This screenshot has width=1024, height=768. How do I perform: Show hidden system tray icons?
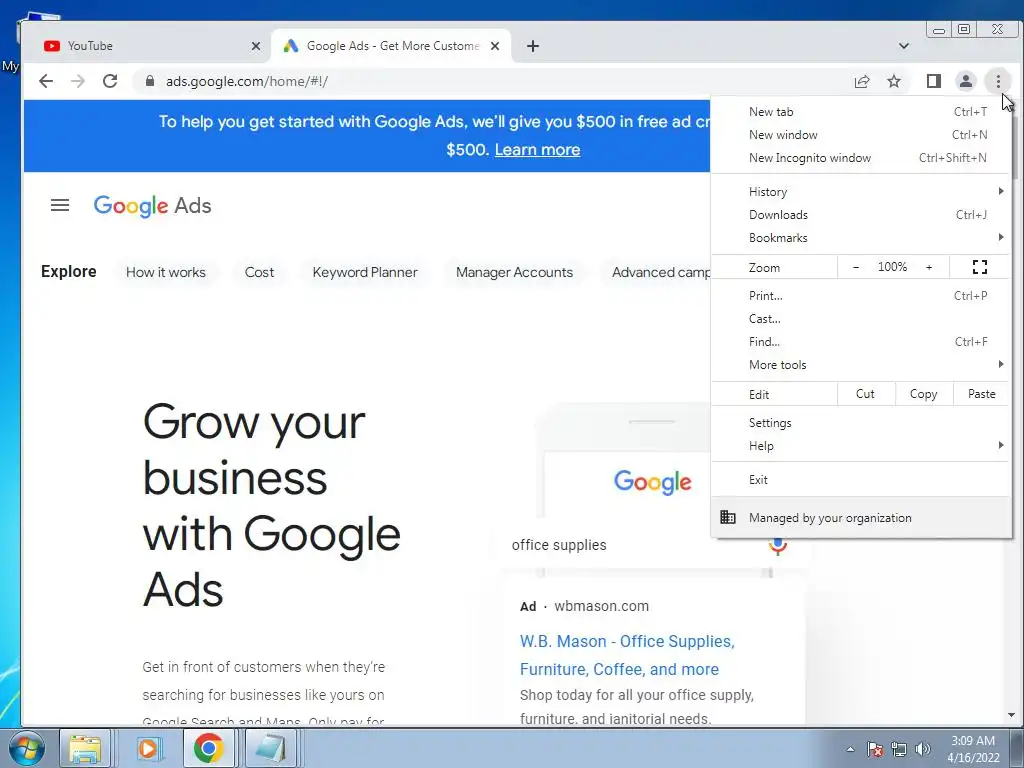pyautogui.click(x=850, y=749)
